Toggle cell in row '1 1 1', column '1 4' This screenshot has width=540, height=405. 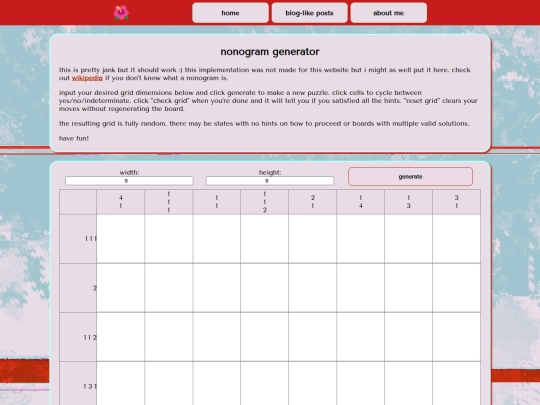click(361, 239)
